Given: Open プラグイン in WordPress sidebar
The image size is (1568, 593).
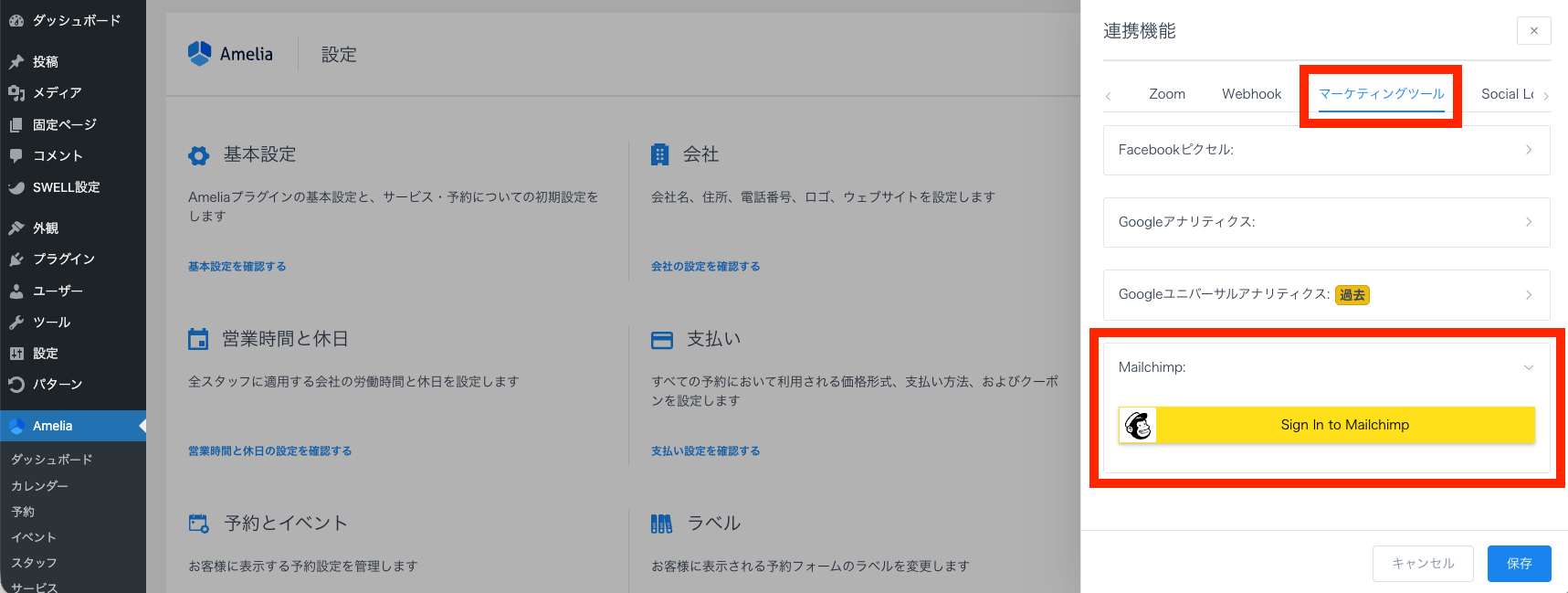Looking at the screenshot, I should pos(63,259).
